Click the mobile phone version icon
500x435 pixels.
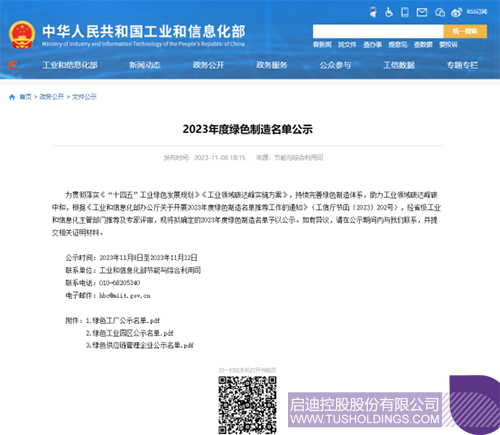[405, 12]
